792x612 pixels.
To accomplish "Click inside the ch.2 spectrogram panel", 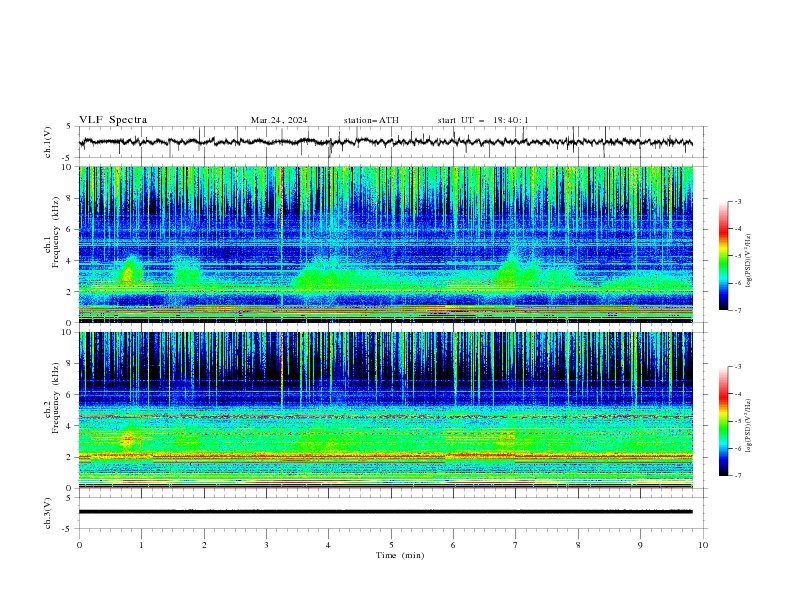I will [x=386, y=410].
